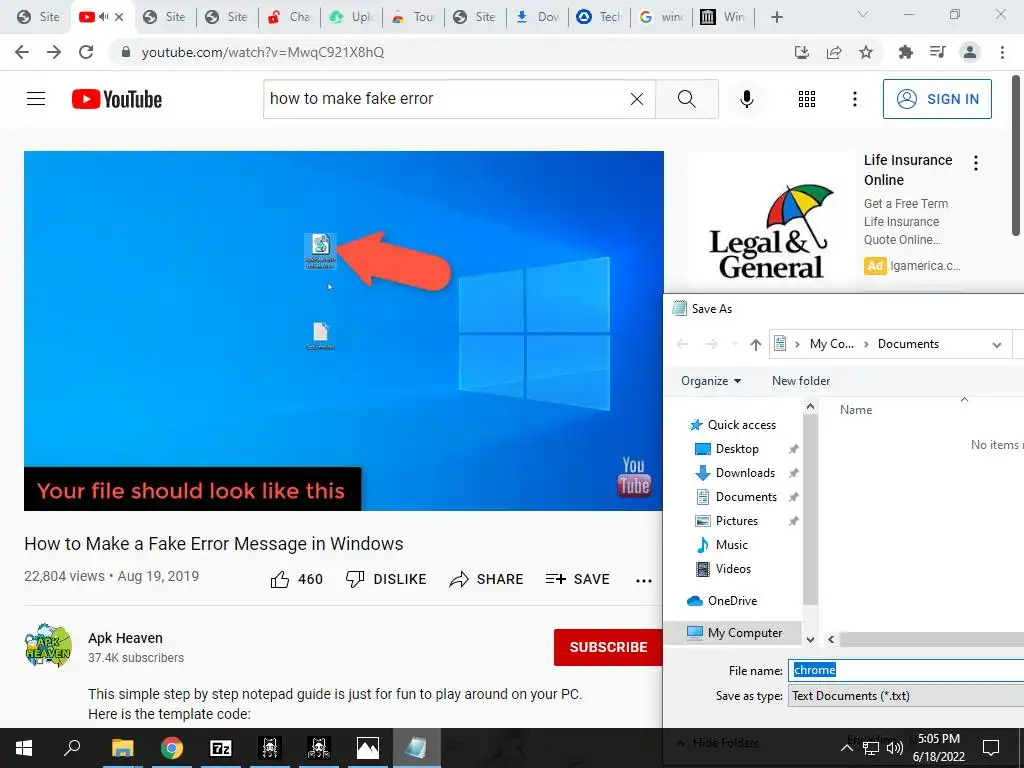Screen dimensions: 1024x768
Task: Open 7-Zip from the taskbar
Action: click(x=221, y=748)
